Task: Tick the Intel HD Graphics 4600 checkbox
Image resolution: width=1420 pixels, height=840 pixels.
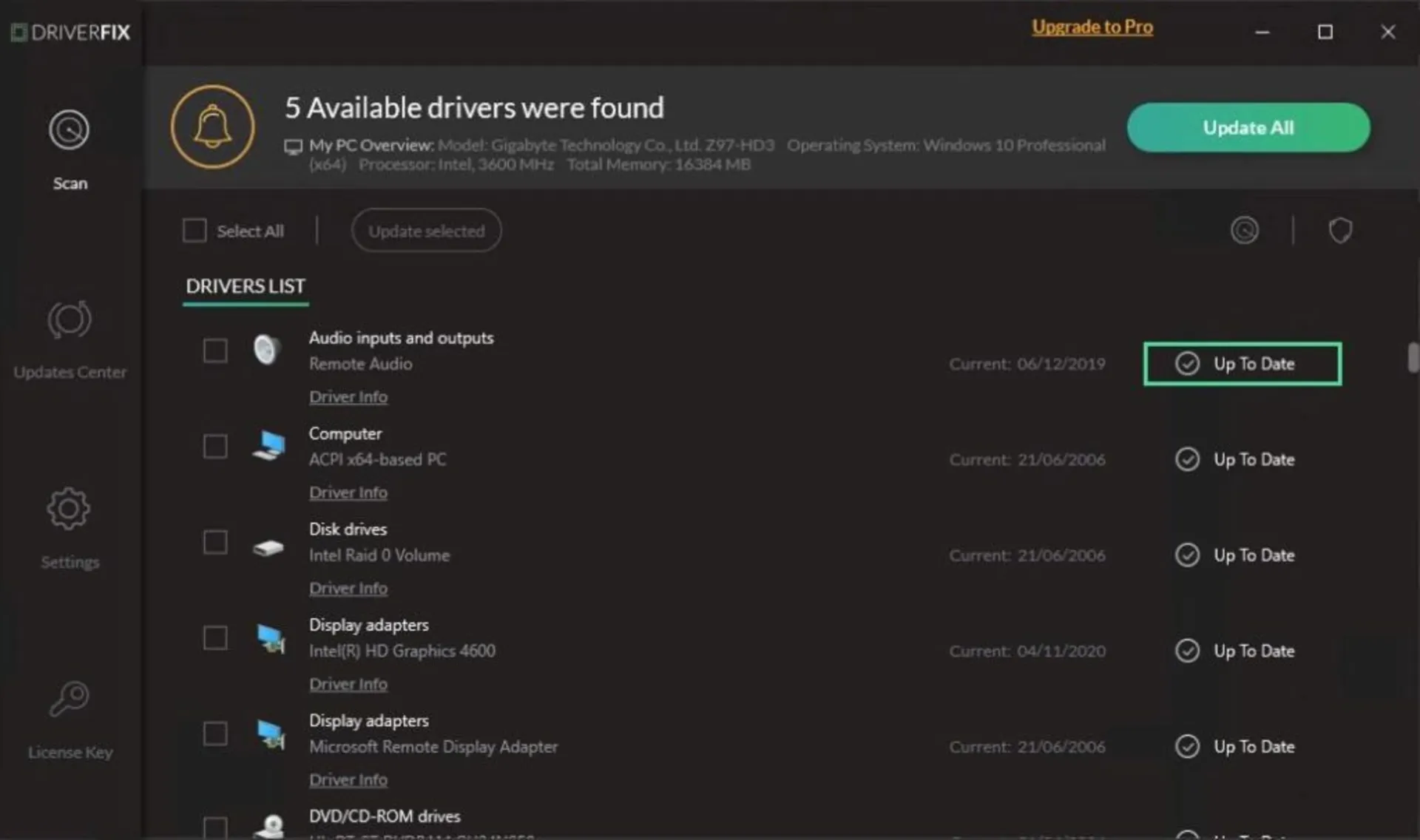Action: 215,637
